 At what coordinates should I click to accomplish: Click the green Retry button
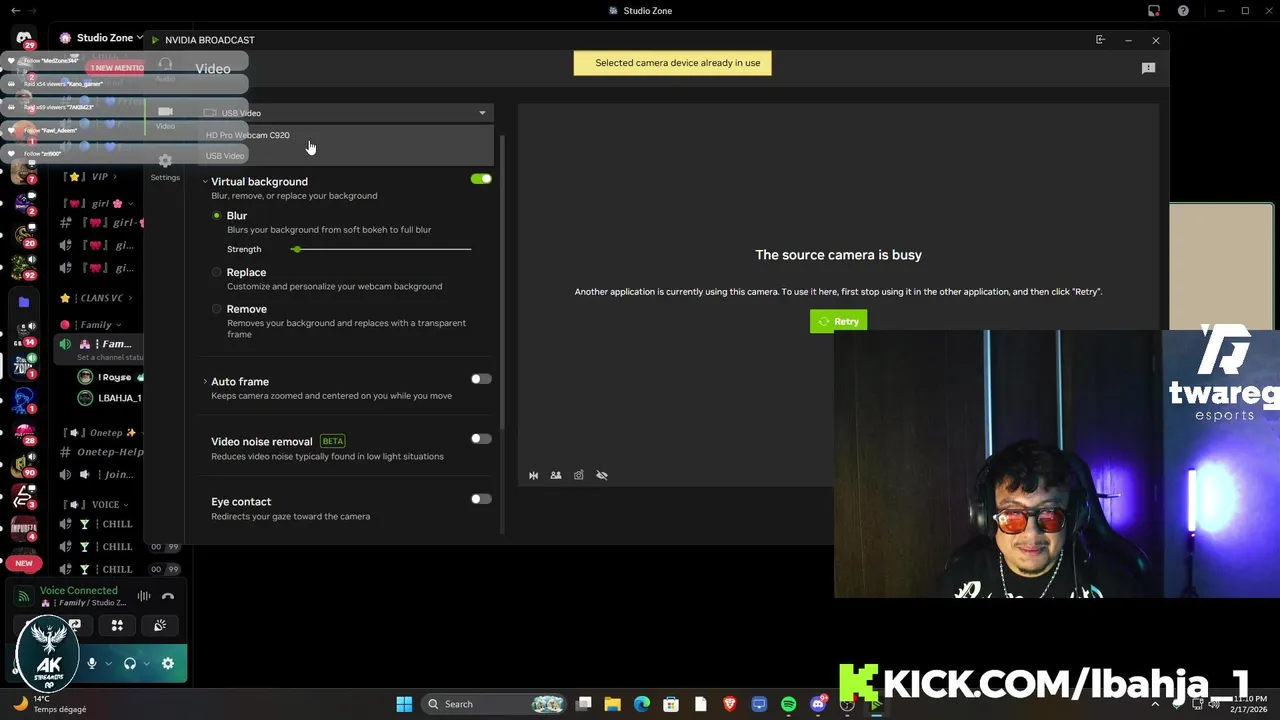tap(838, 321)
